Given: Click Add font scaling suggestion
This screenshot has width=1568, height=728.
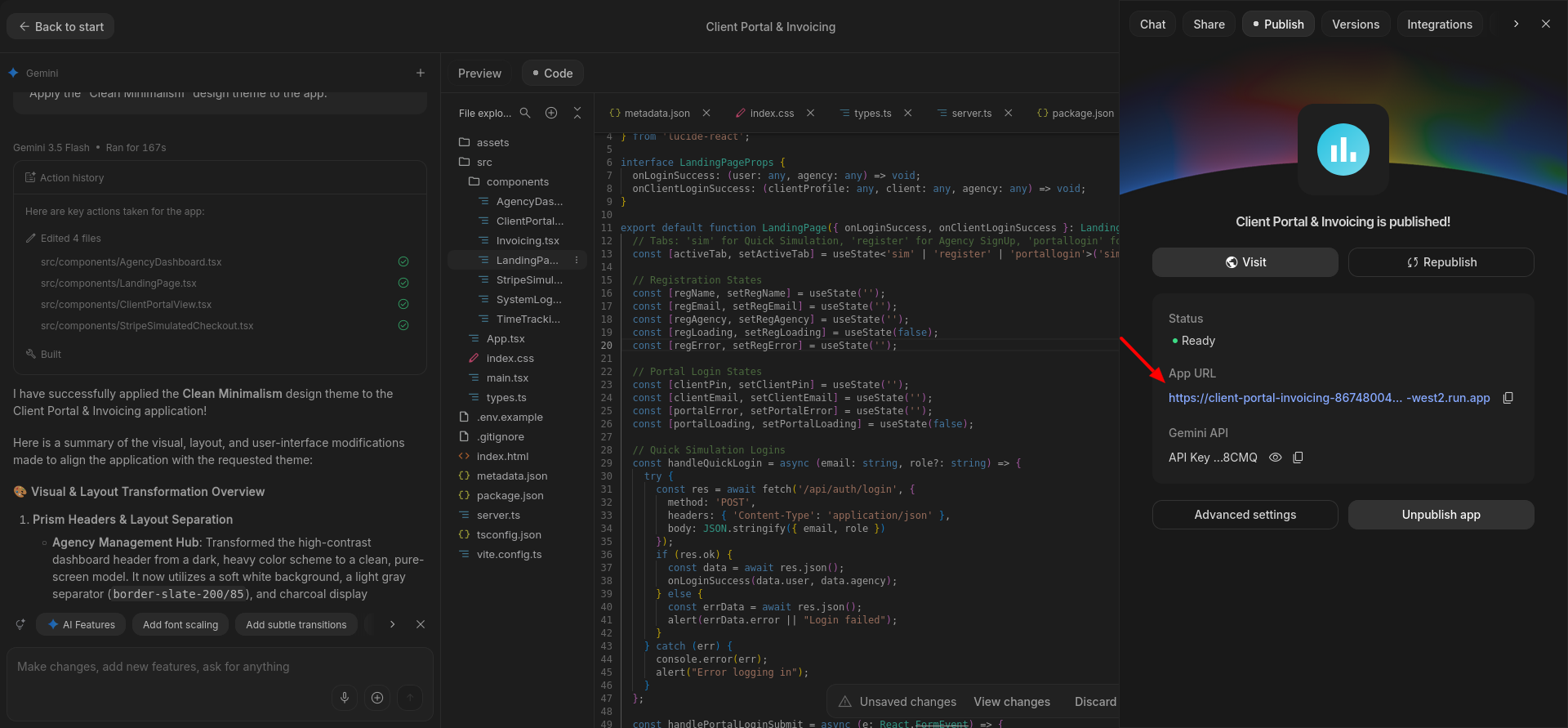Looking at the screenshot, I should click(180, 624).
